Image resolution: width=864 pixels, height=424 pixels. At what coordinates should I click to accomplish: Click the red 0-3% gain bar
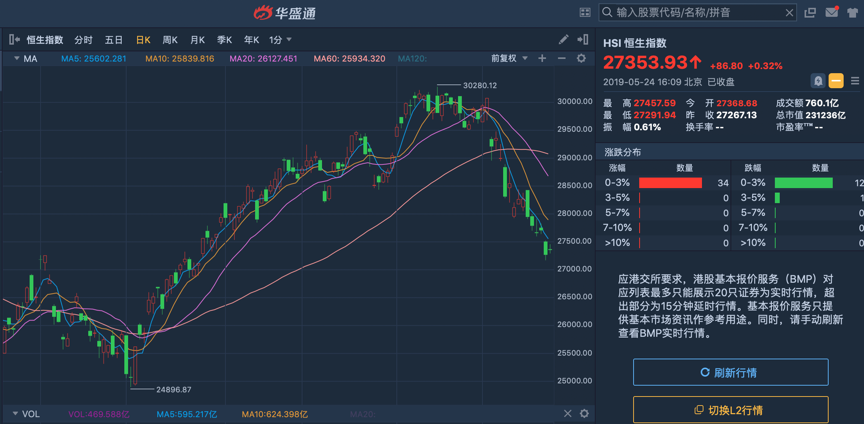[x=670, y=183]
